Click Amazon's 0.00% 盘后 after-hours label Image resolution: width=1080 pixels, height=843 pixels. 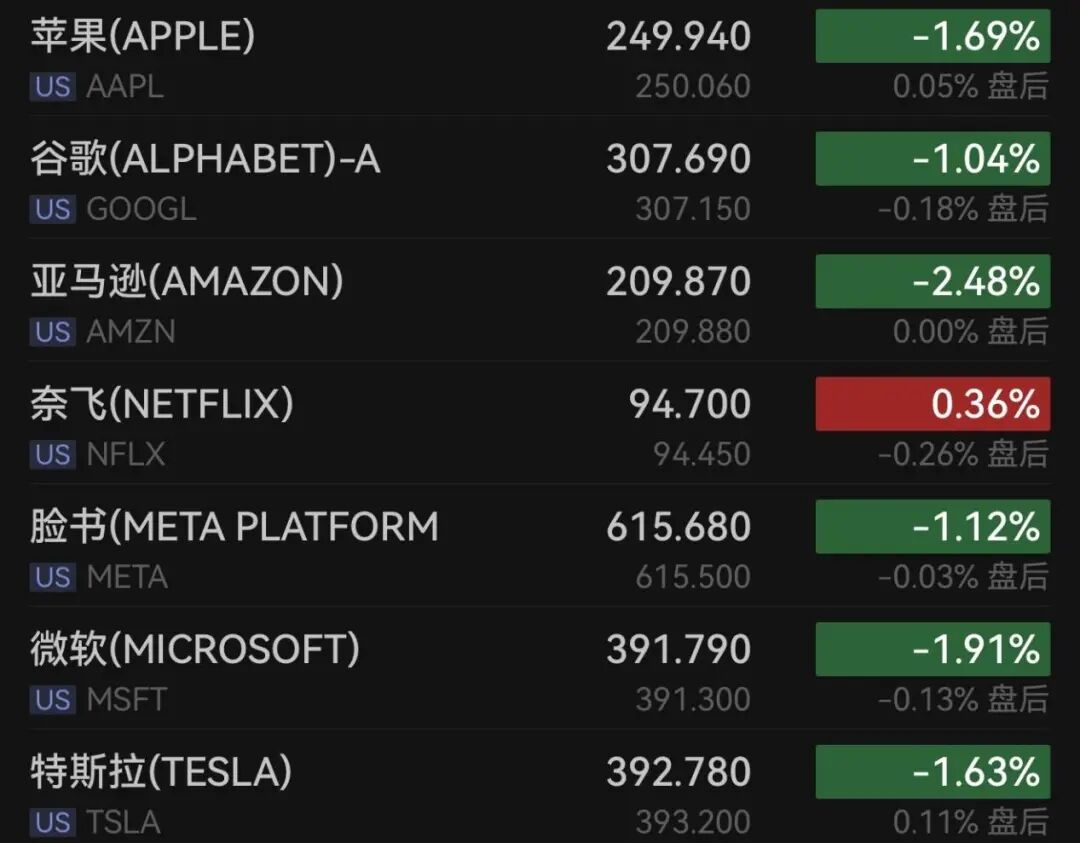(970, 332)
